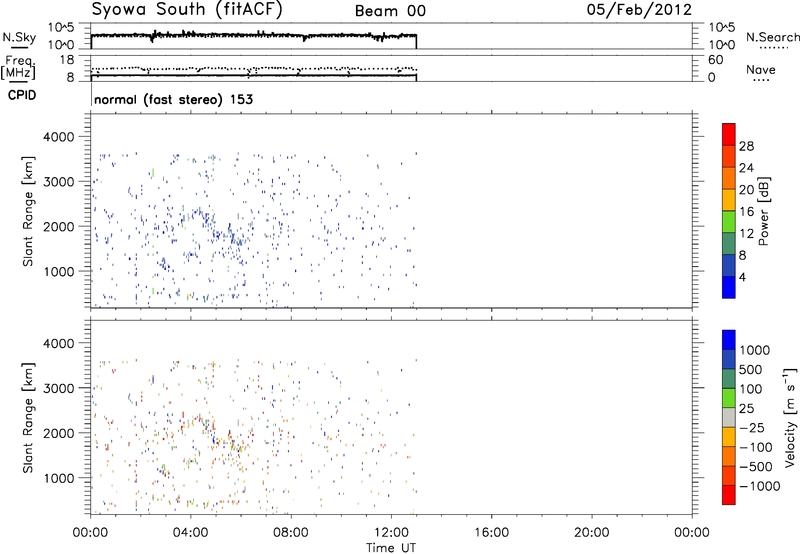Click the 3000 tick in the velocity panel
The height and width of the screenshot is (554, 800).
click(x=59, y=388)
